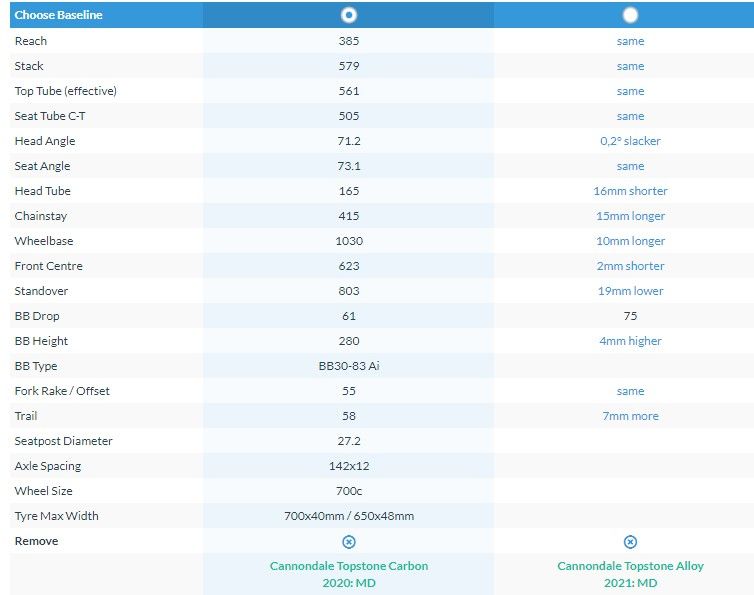Viewport: 754px width, 595px height.
Task: Open Cannondale Topstone Alloy 2021: MD link
Action: pyautogui.click(x=630, y=574)
